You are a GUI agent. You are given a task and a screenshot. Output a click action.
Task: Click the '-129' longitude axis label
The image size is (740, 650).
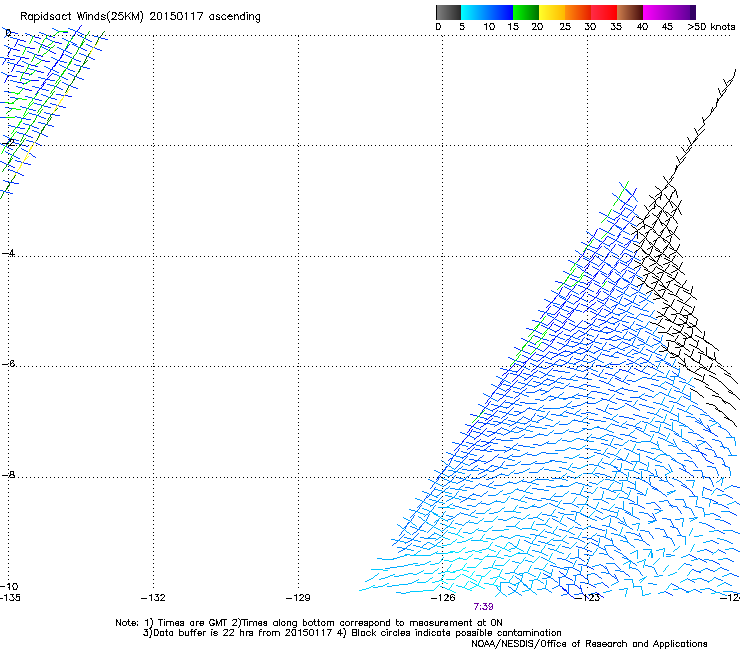[x=298, y=598]
